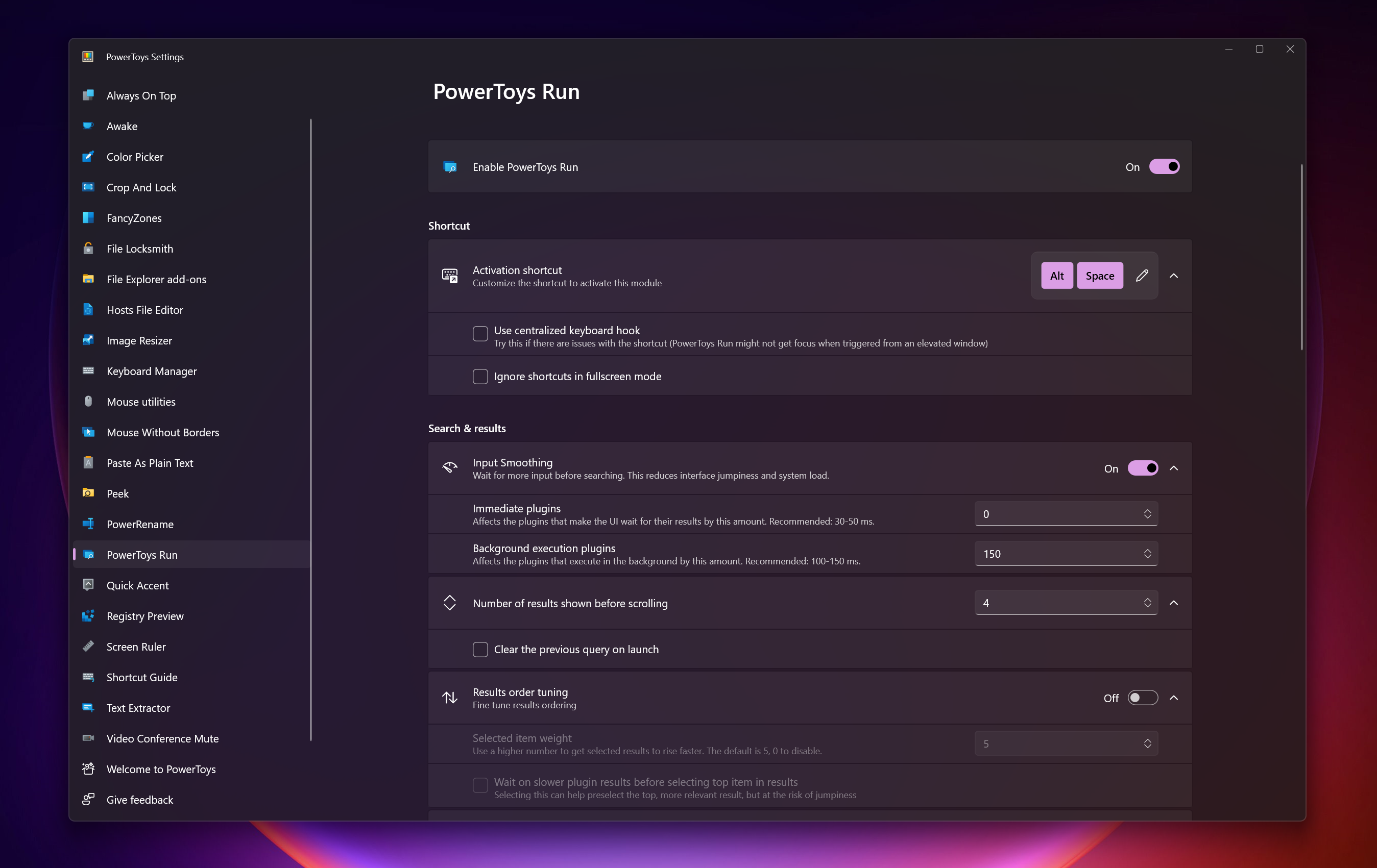This screenshot has width=1377, height=868.
Task: Increment Background execution plugins value
Action: tap(1147, 549)
